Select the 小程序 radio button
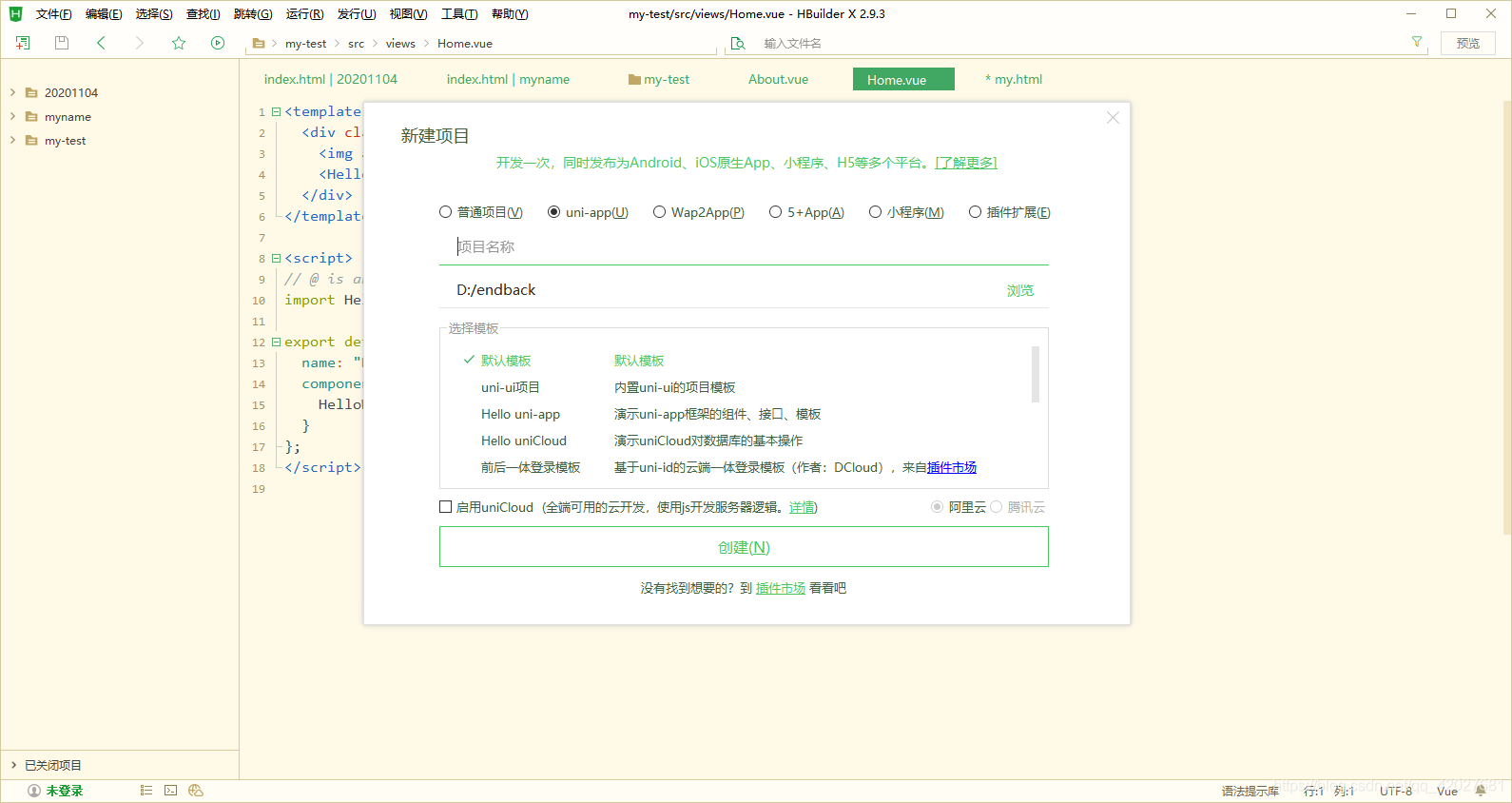The image size is (1512, 803). pos(875,212)
